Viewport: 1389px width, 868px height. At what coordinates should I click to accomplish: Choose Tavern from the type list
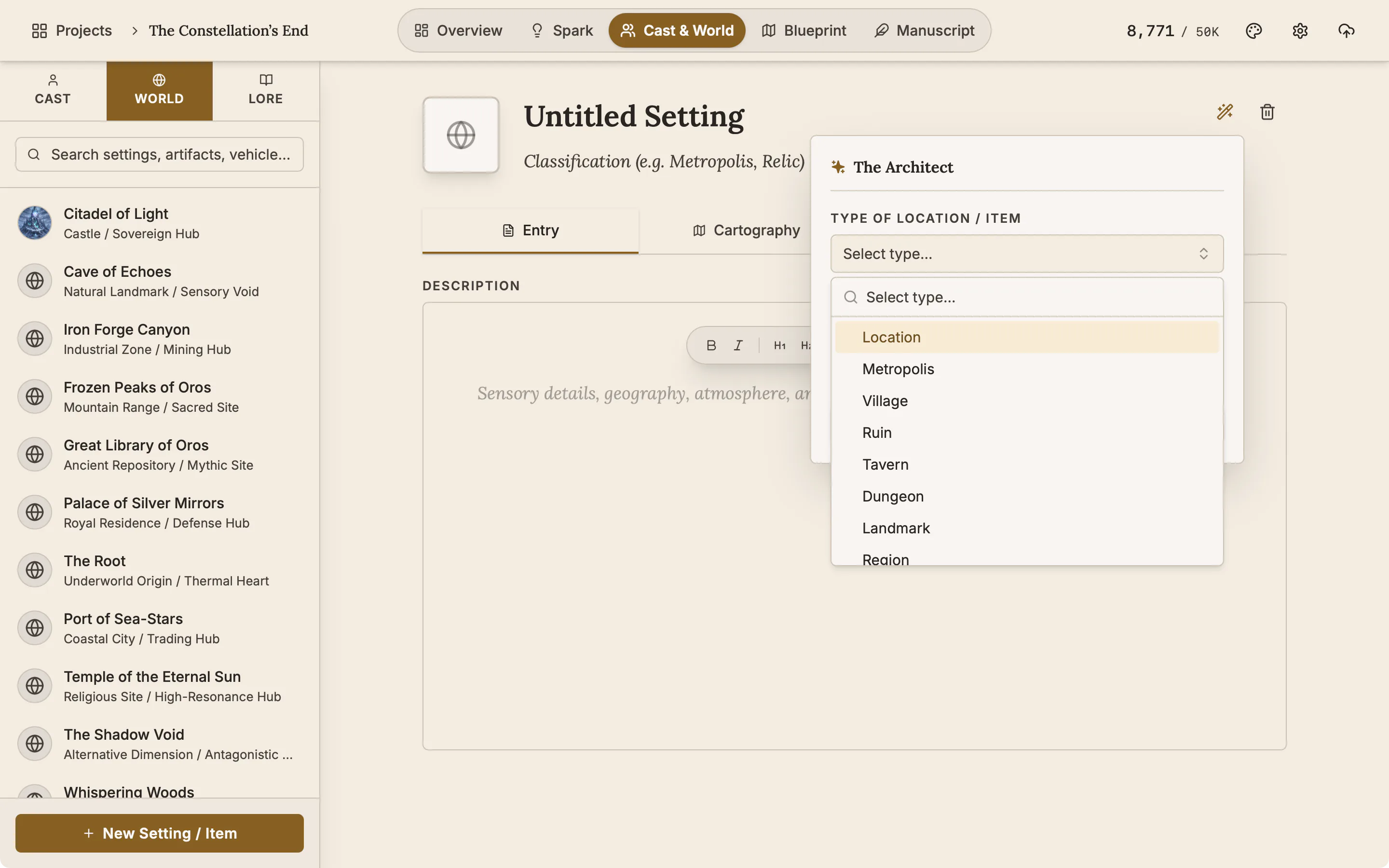tap(1027, 464)
